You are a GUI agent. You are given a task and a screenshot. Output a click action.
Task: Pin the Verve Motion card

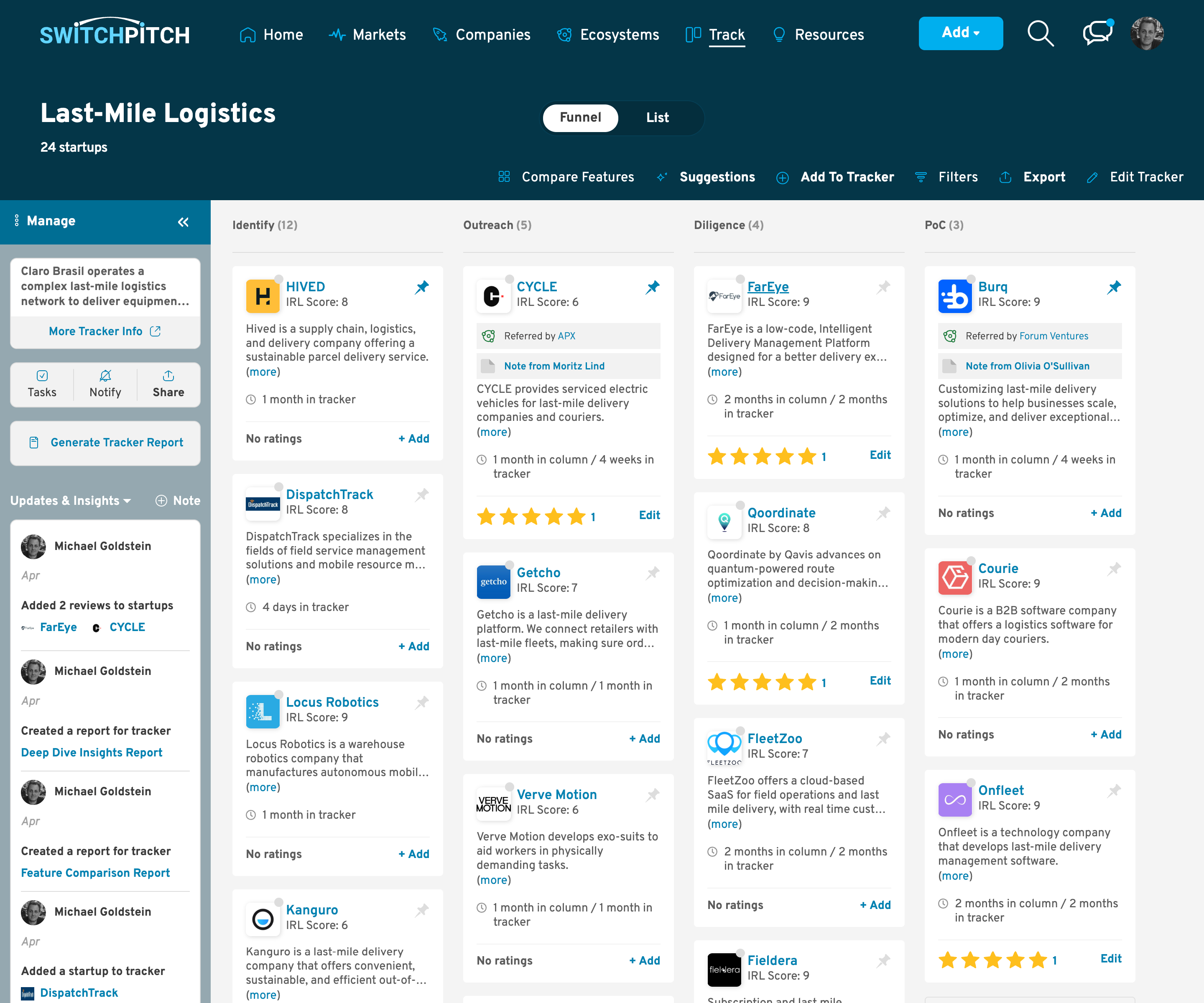653,794
